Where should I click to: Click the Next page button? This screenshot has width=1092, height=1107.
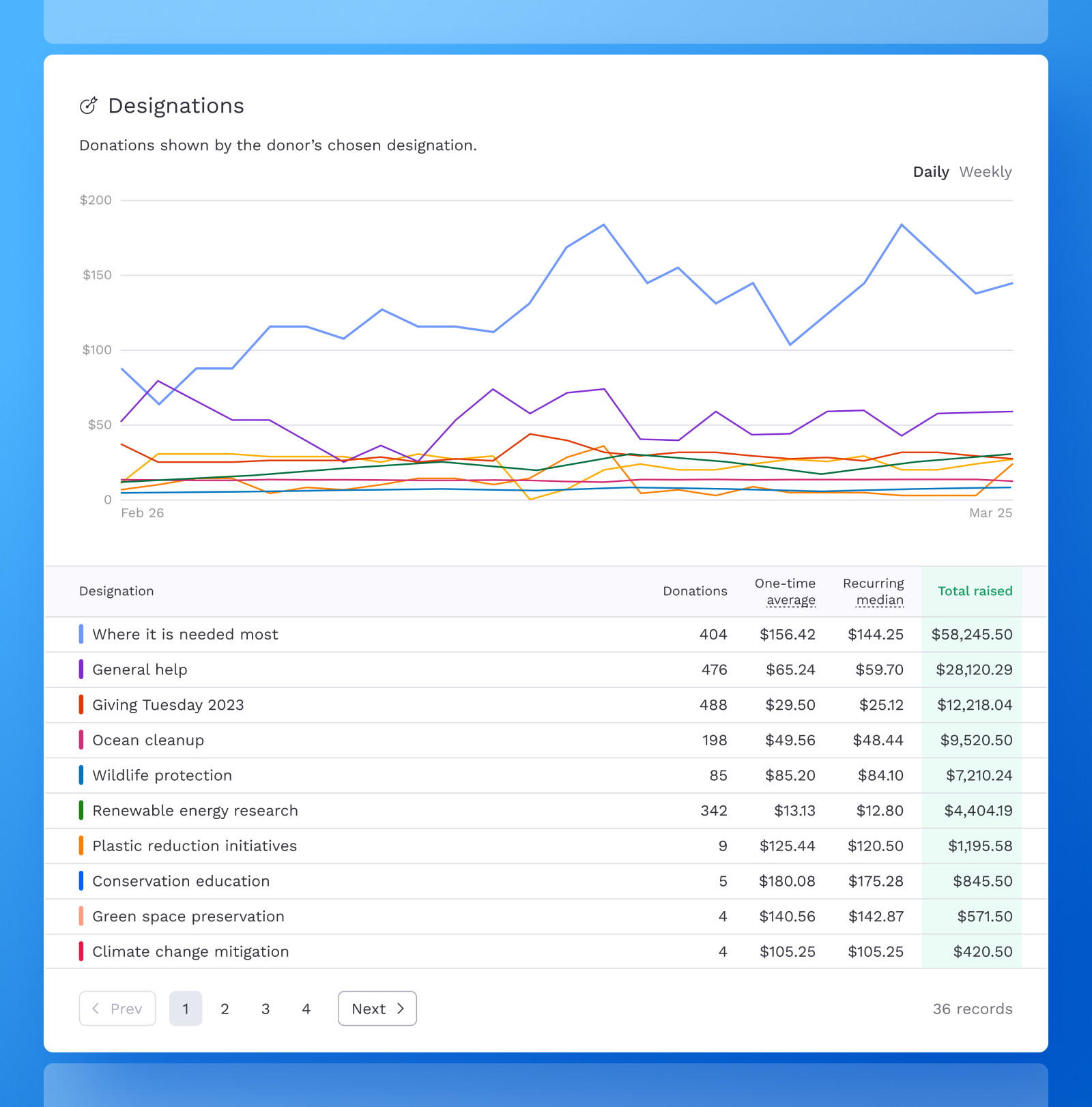[377, 1009]
